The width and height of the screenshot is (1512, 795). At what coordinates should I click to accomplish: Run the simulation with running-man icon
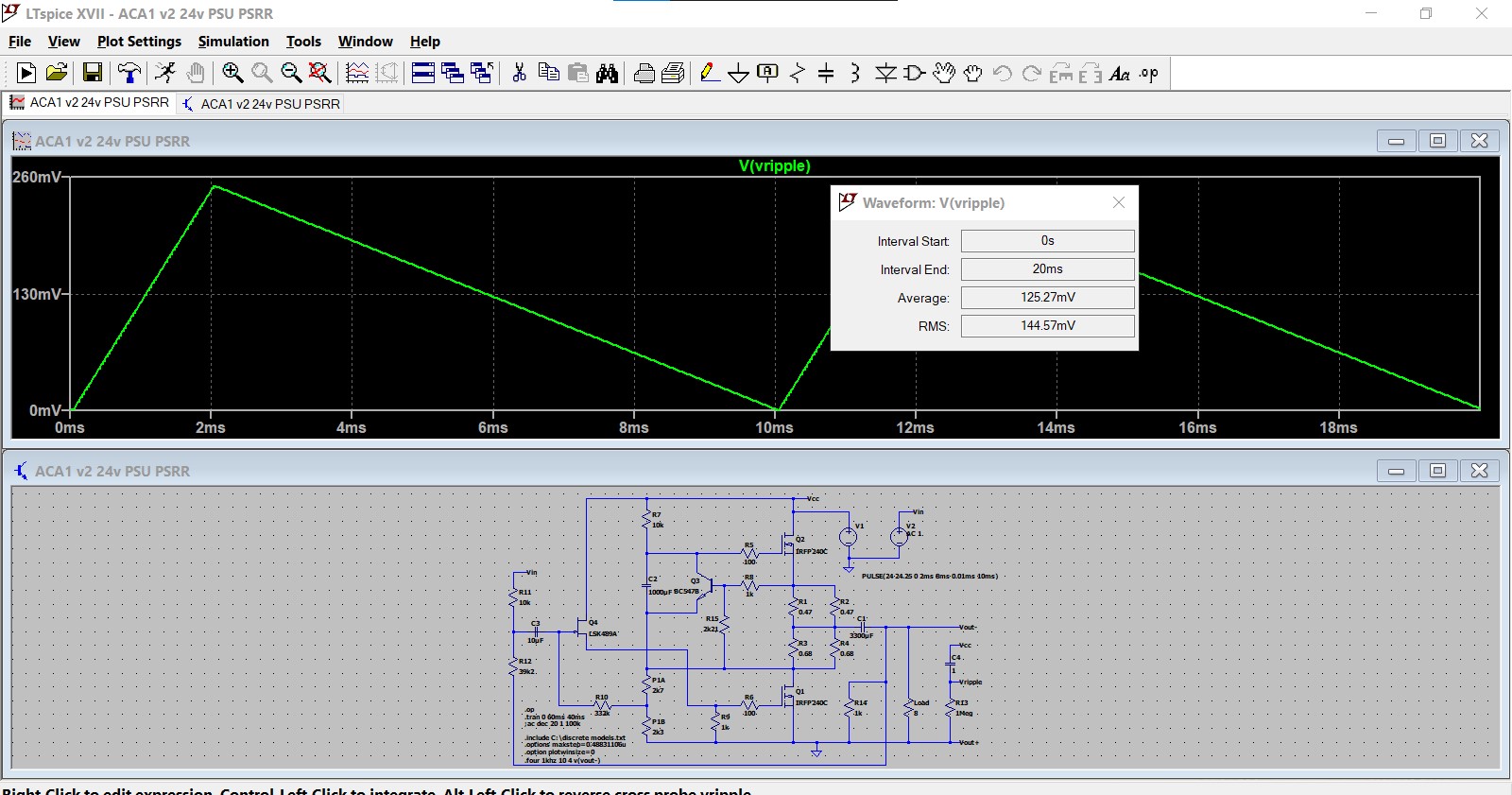pyautogui.click(x=165, y=73)
